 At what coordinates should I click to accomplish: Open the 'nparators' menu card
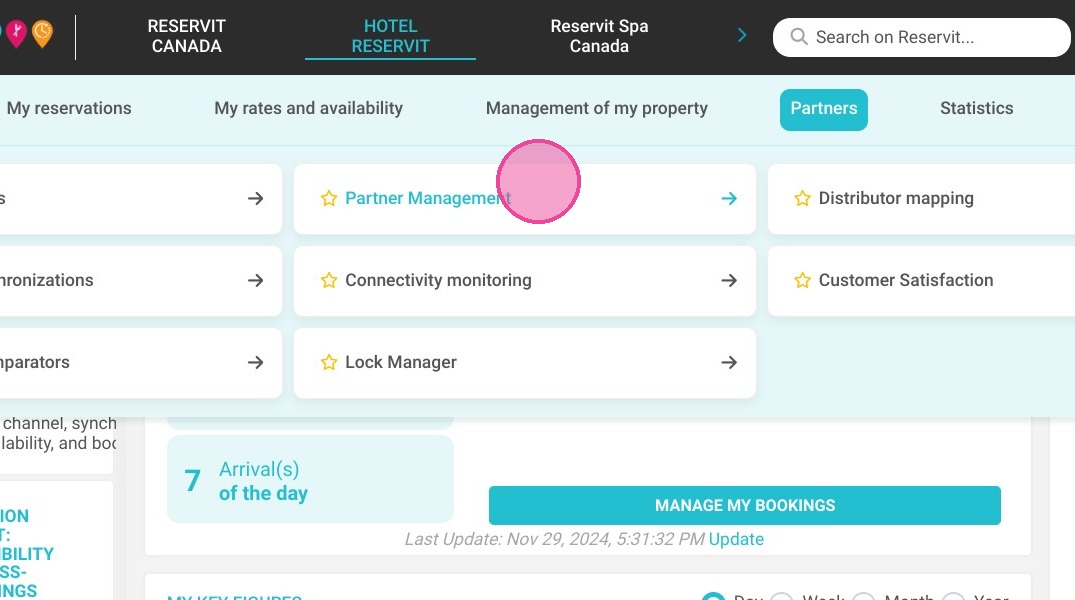141,363
